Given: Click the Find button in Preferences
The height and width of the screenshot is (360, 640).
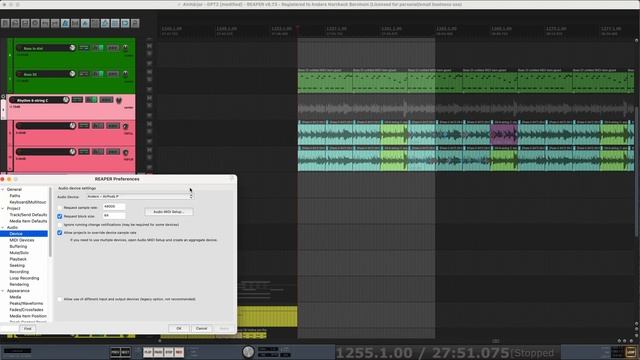Looking at the screenshot, I should coord(27,328).
